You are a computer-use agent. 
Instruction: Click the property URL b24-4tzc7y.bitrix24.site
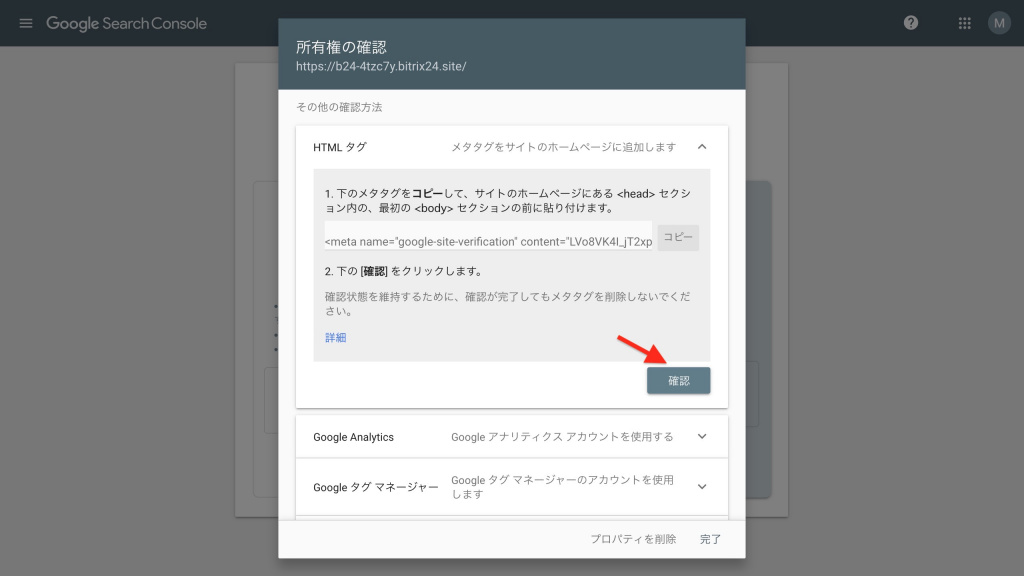click(x=381, y=66)
